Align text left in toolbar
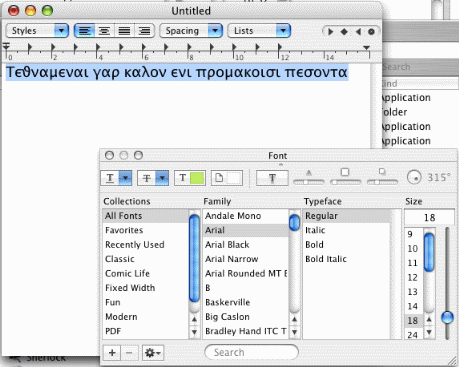This screenshot has height=367, width=459. [x=85, y=31]
